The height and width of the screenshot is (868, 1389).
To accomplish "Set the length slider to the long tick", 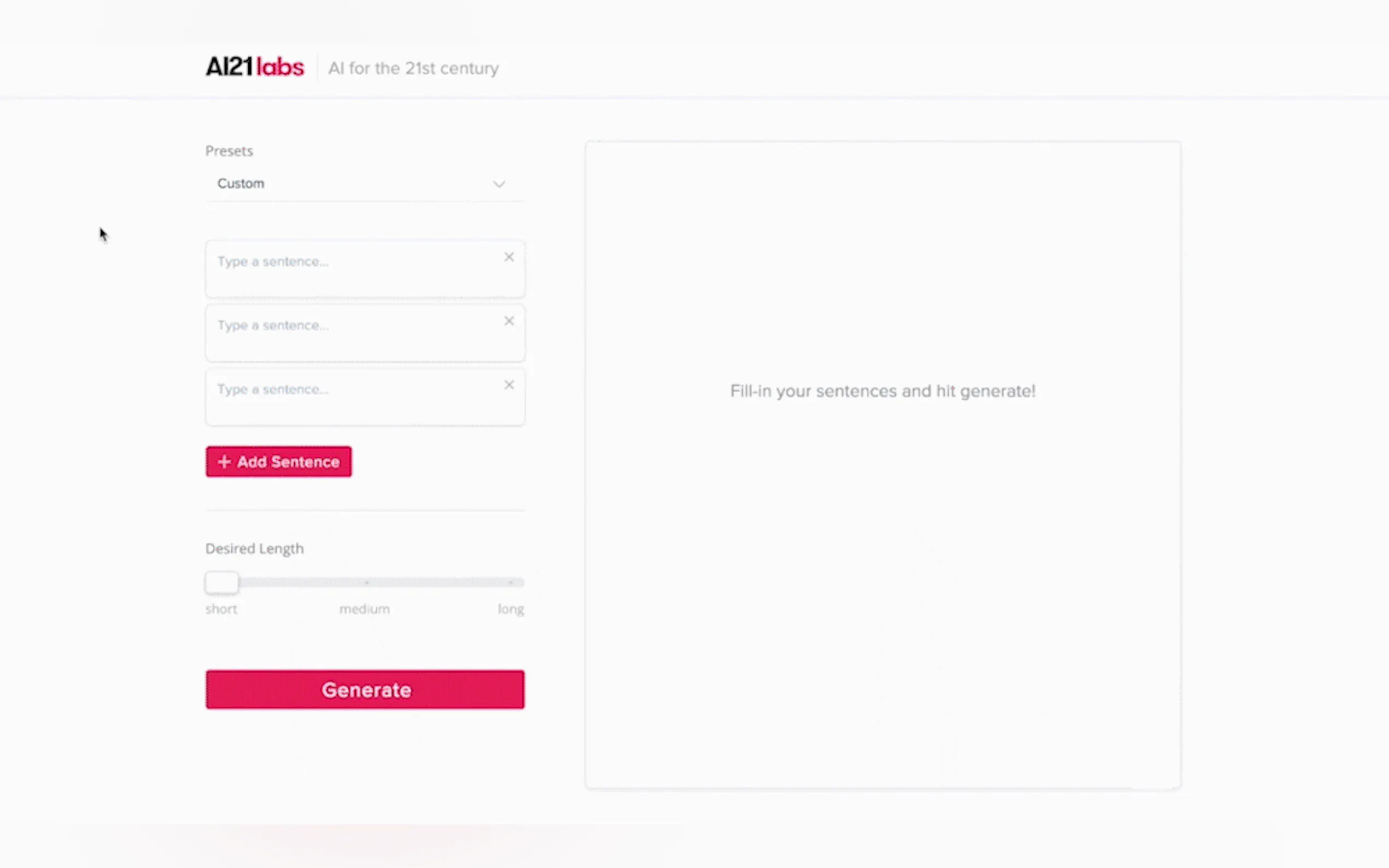I will [x=510, y=583].
